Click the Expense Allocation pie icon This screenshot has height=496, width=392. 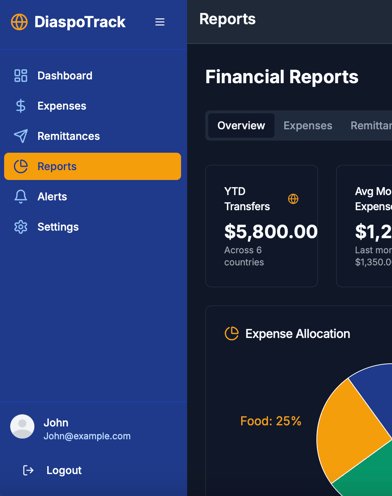232,334
